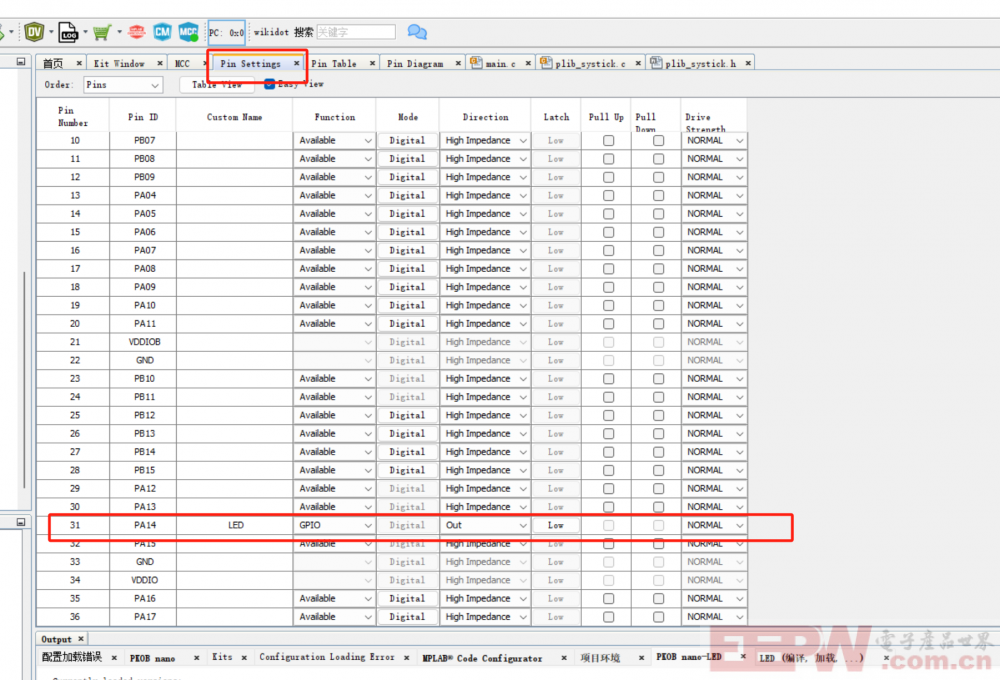Screen dimensions: 1000x680
Task: Switch to the 首页 tab
Action: 53,63
